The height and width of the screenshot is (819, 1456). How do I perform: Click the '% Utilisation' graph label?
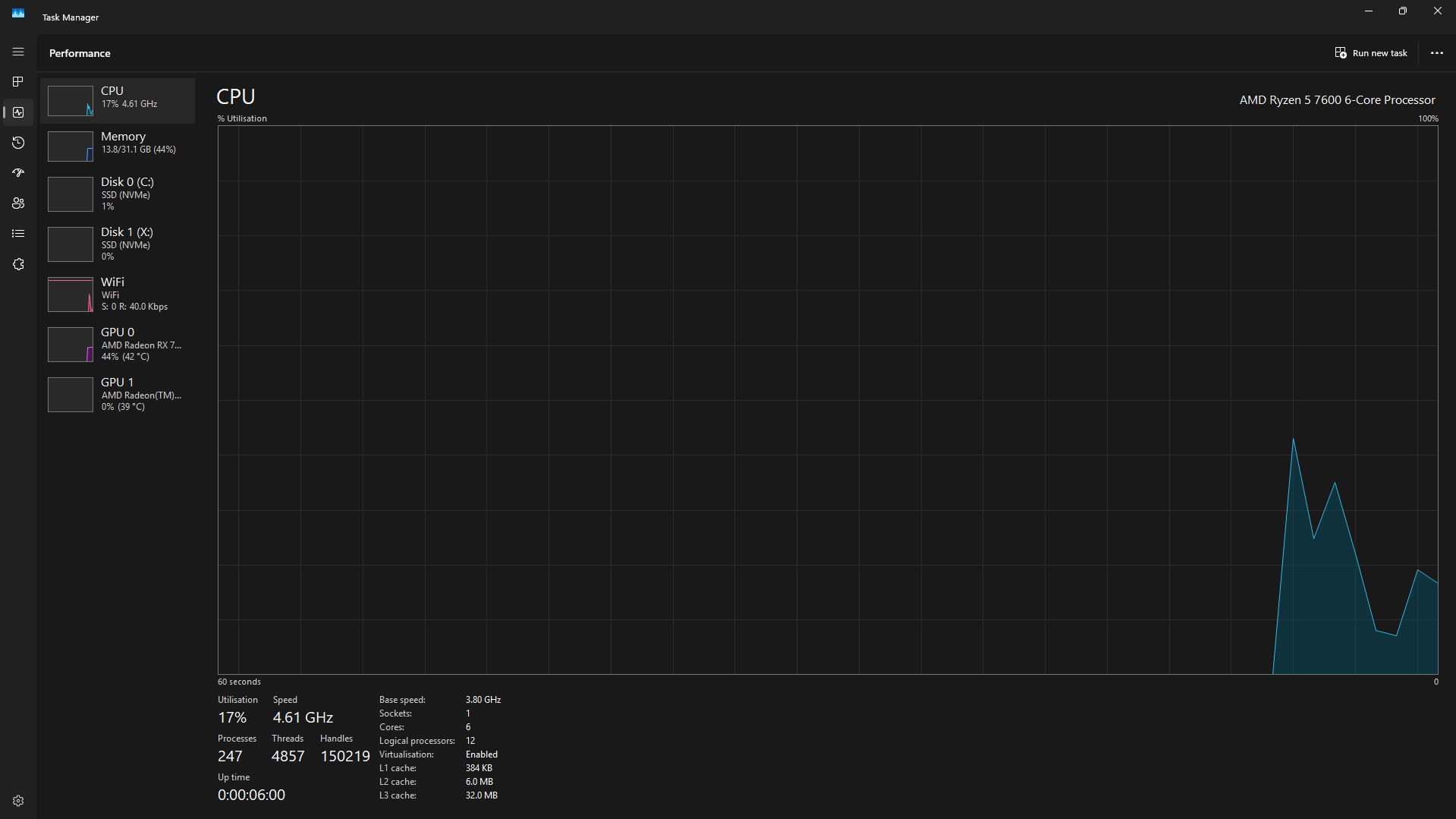coord(242,118)
